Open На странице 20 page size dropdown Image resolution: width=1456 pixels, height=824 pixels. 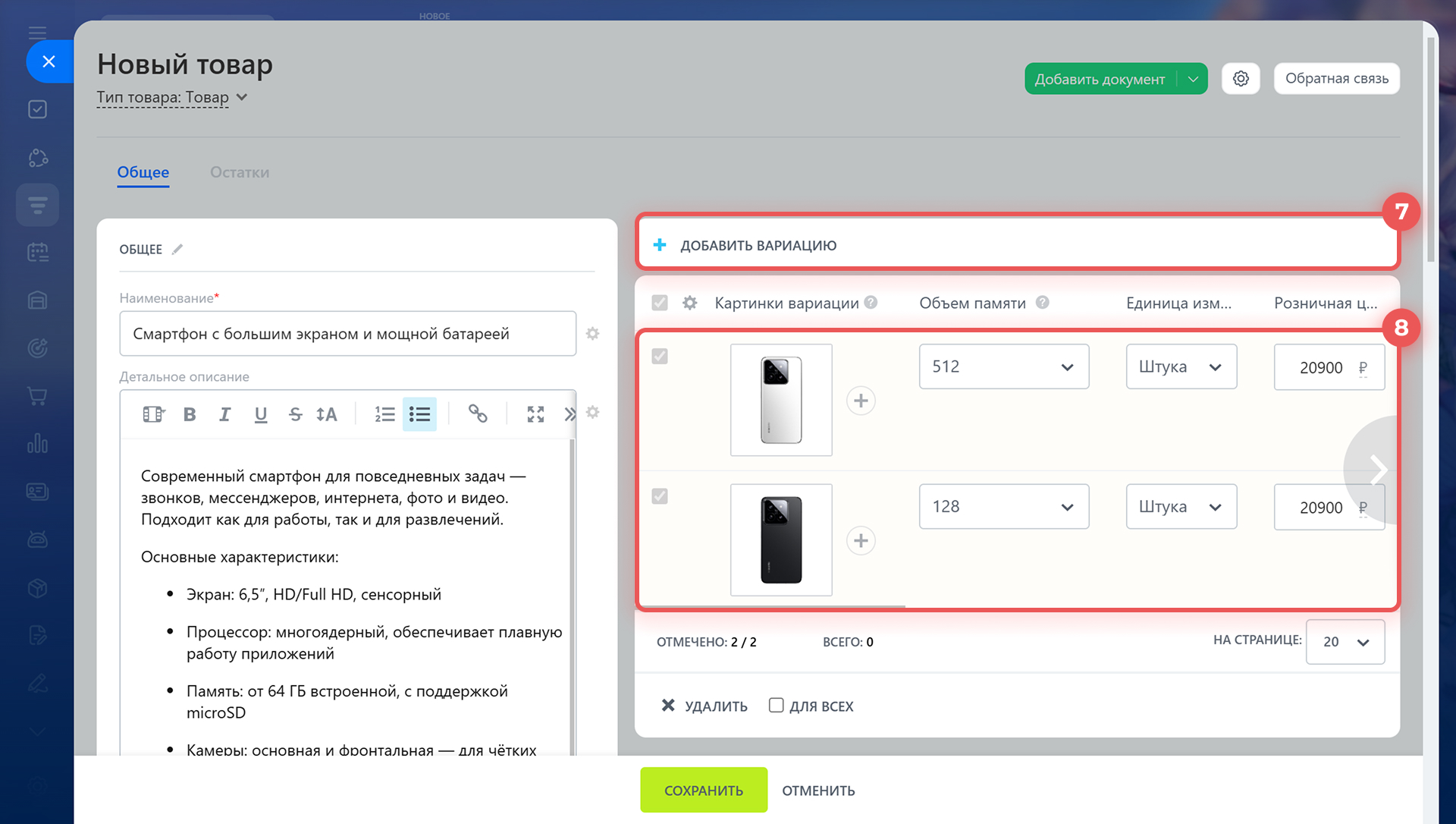tap(1345, 642)
